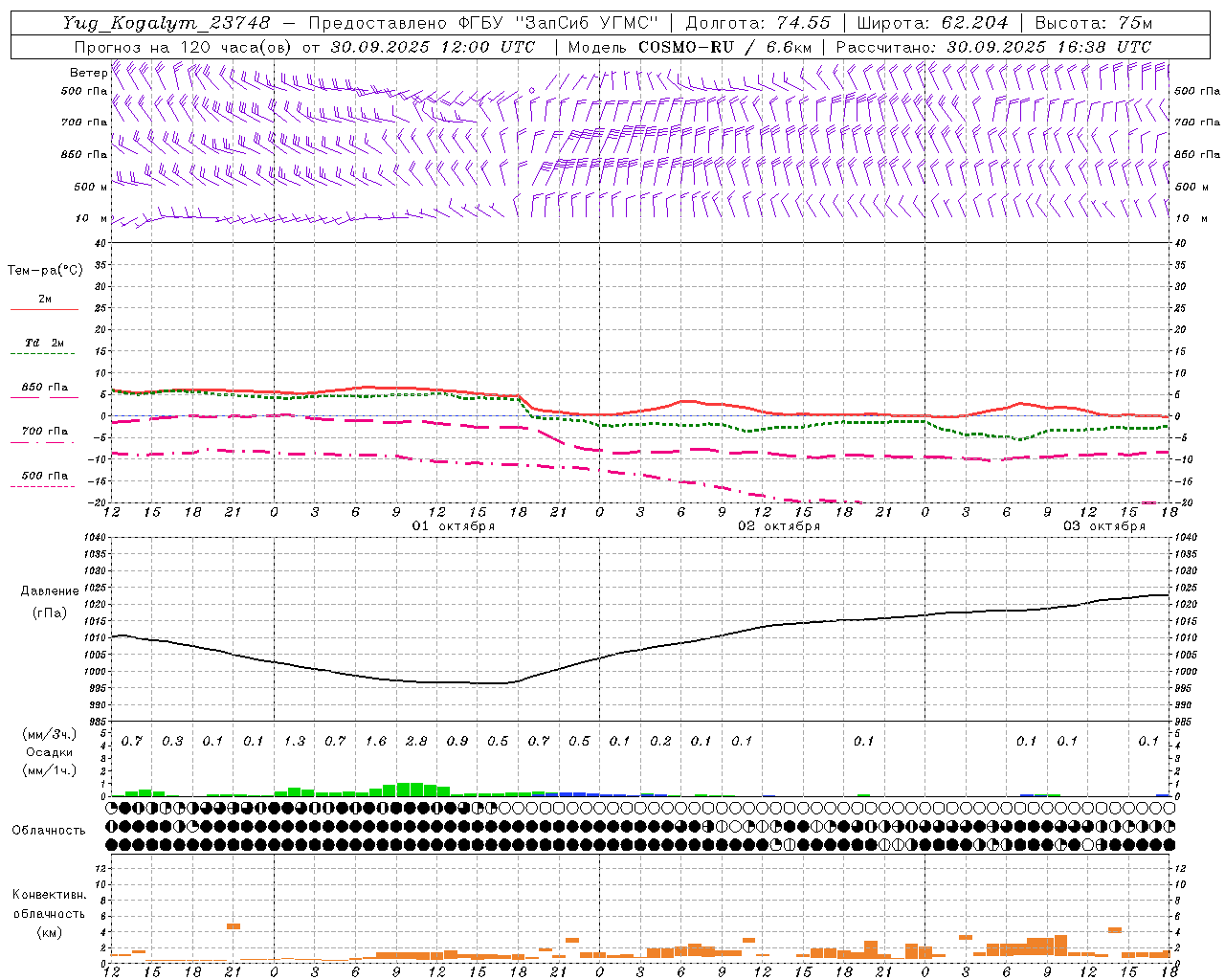Click the 0.9 precipitation value
Viewport: 1225px width, 980px height.
coord(457,742)
